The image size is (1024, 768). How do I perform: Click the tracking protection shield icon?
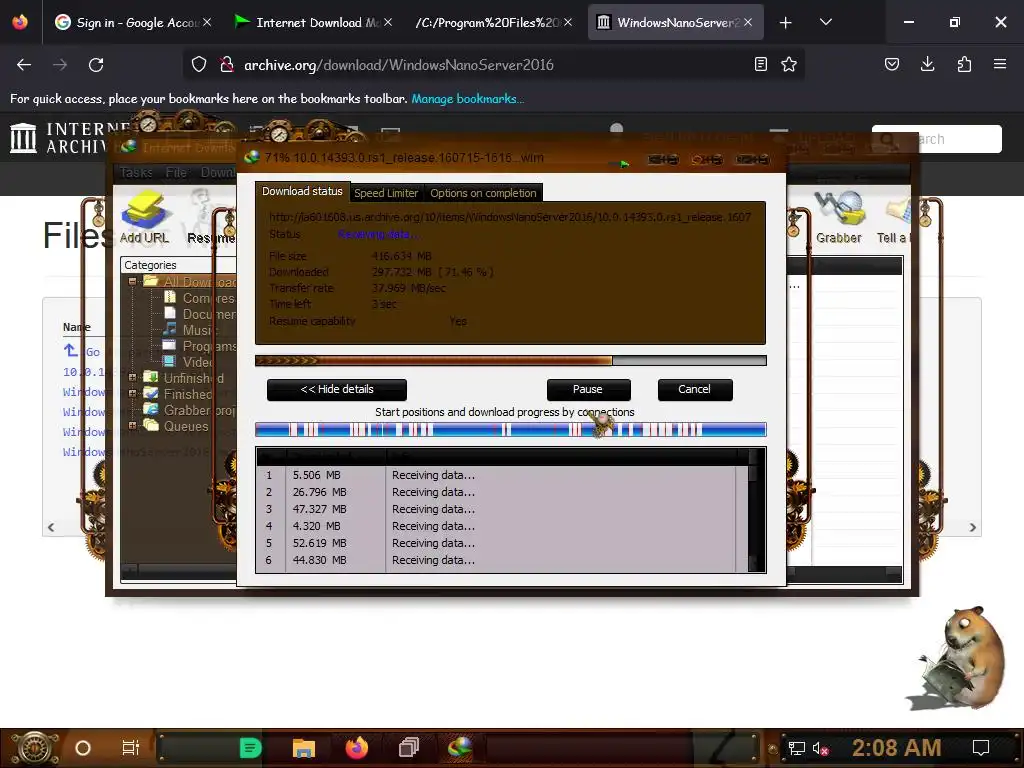pos(199,64)
